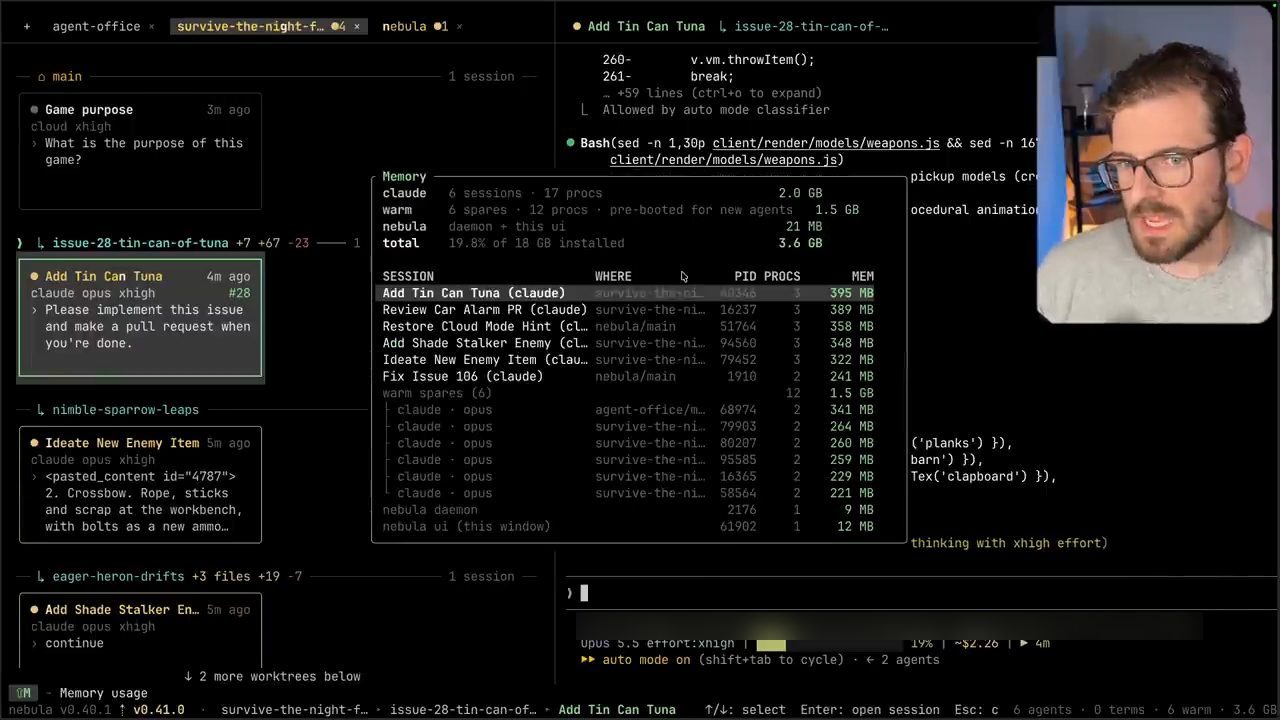This screenshot has height=720, width=1280.
Task: Click the context usage progress bar
Action: point(830,643)
